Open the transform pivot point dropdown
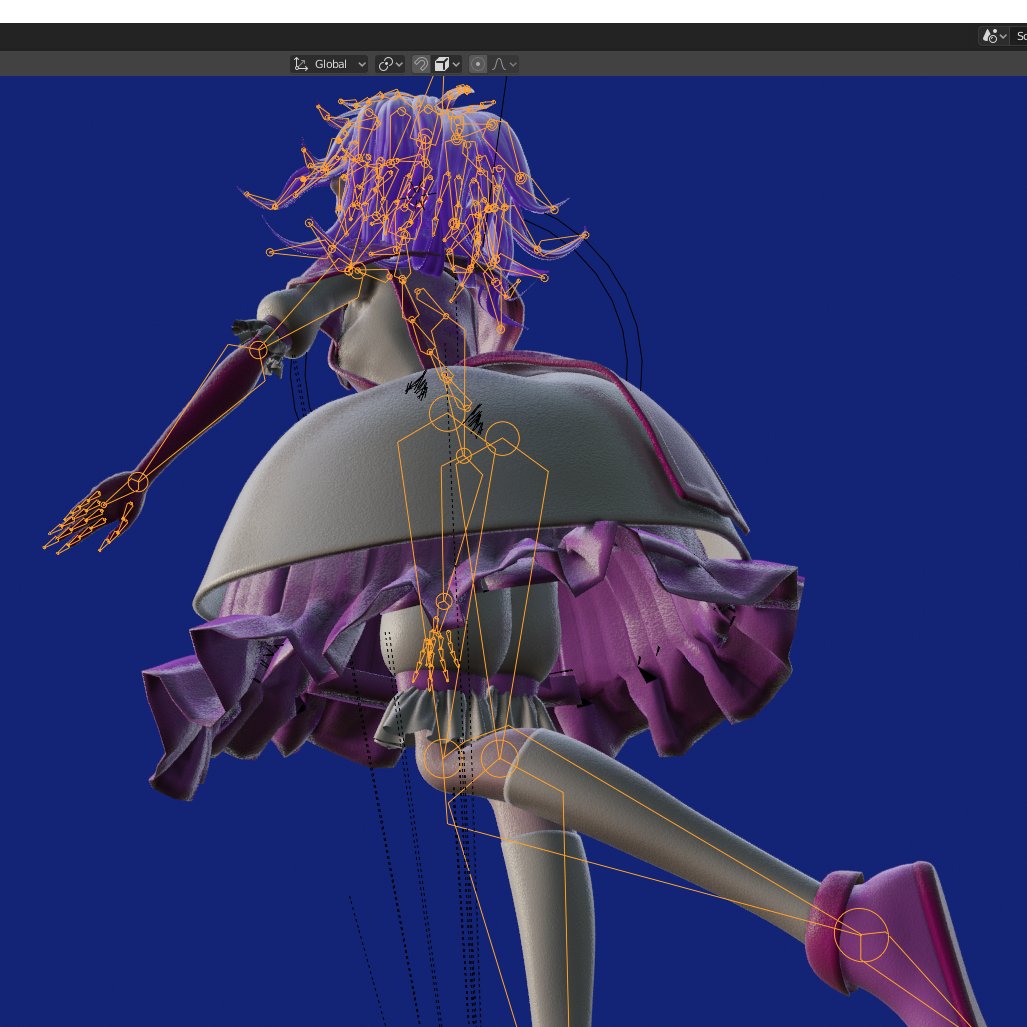This screenshot has height=1027, width=1027. pos(390,64)
